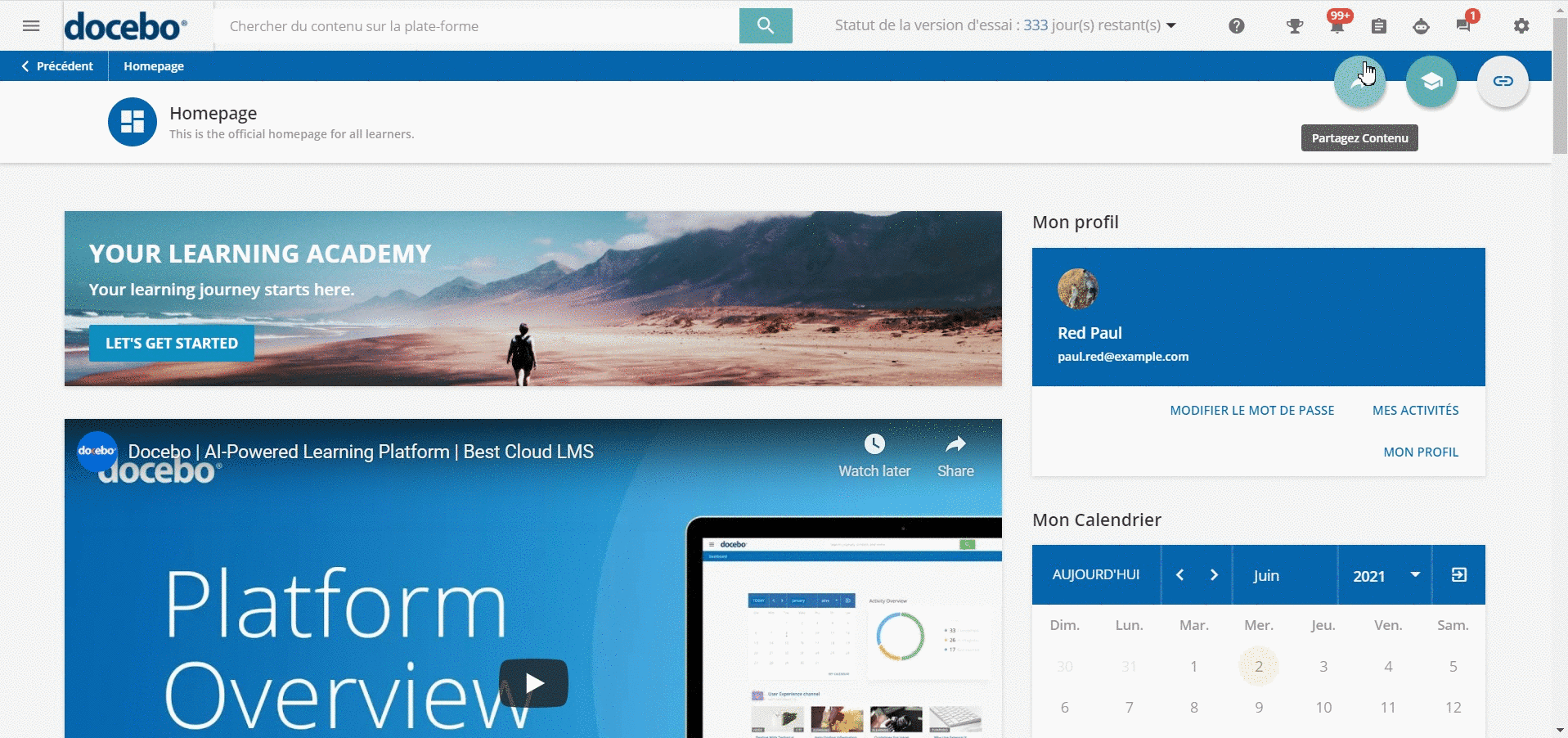The width and height of the screenshot is (1568, 738).
Task: Click the Docebo channel avatar on video
Action: (97, 451)
